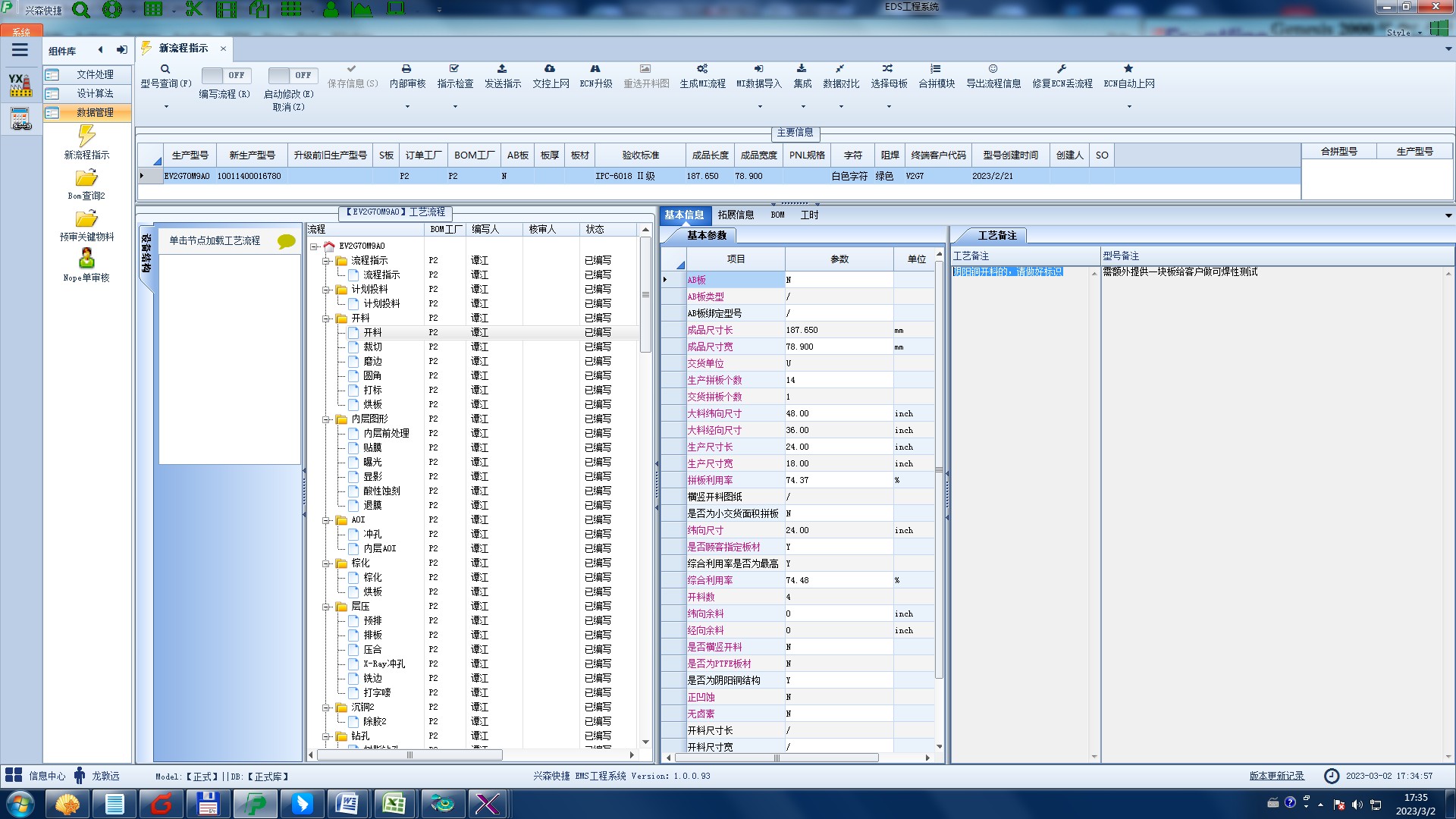
Task: Select 设计算法 in component library
Action: 95,93
